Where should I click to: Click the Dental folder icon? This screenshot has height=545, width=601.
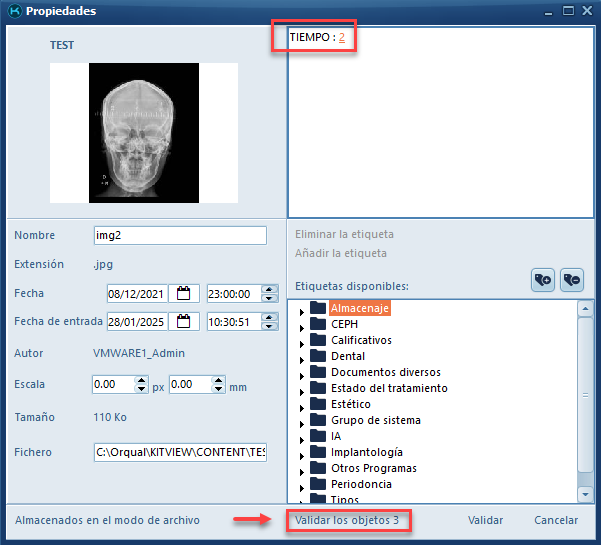point(318,356)
